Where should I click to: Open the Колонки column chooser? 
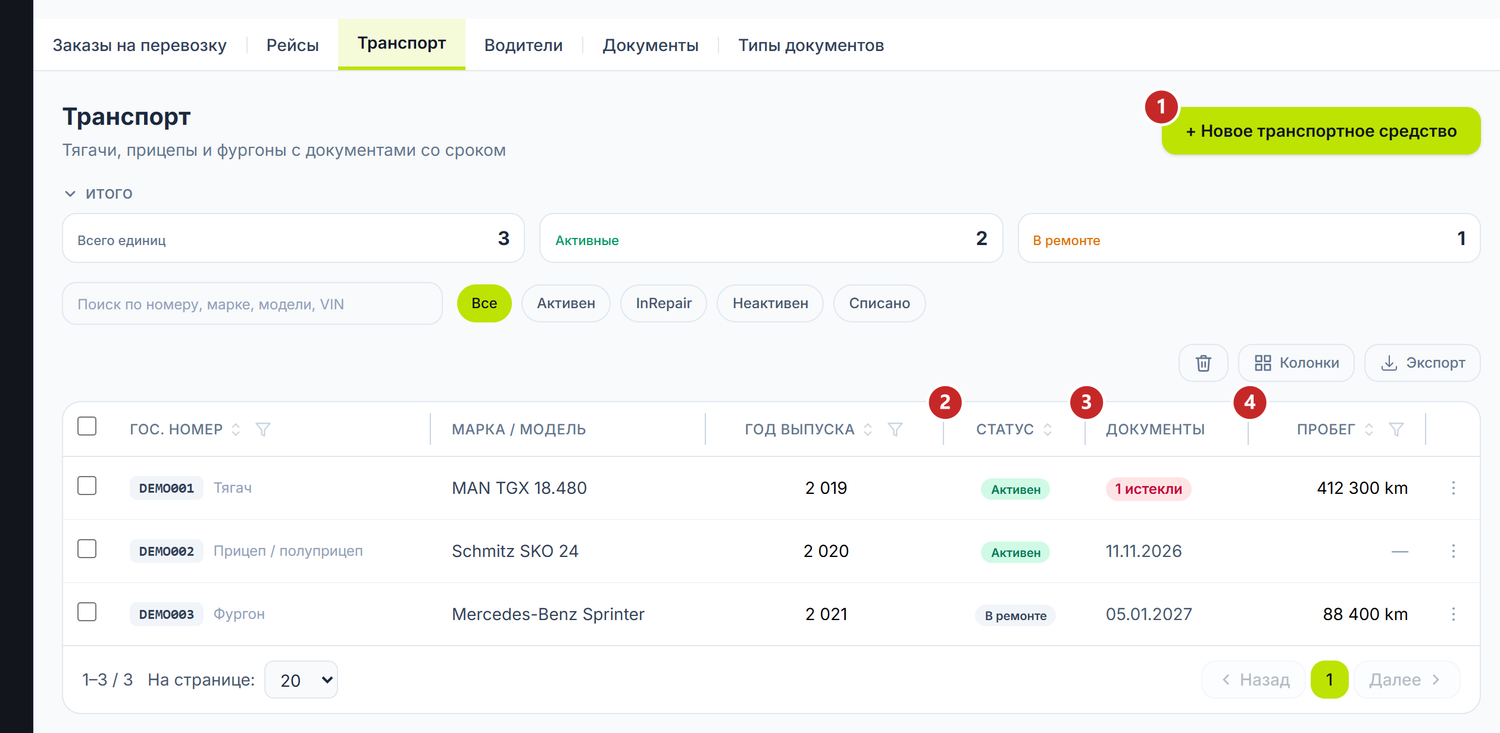click(x=1296, y=363)
